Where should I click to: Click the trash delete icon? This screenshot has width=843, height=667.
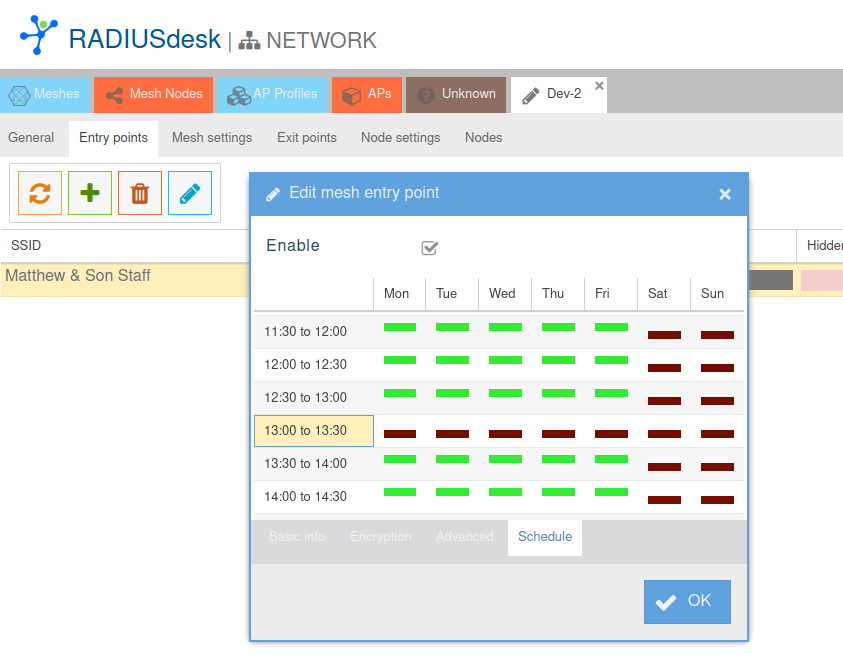coord(140,193)
